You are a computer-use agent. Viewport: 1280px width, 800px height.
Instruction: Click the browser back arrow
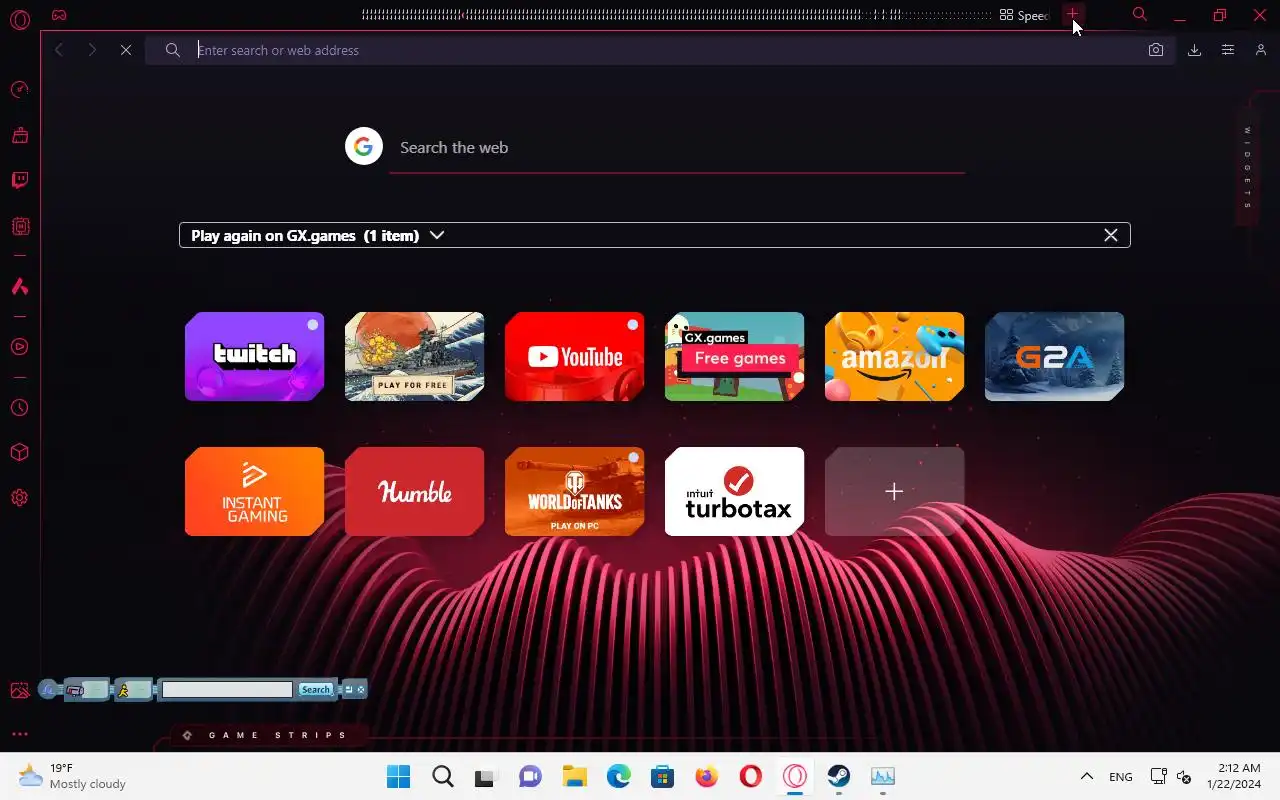[59, 50]
